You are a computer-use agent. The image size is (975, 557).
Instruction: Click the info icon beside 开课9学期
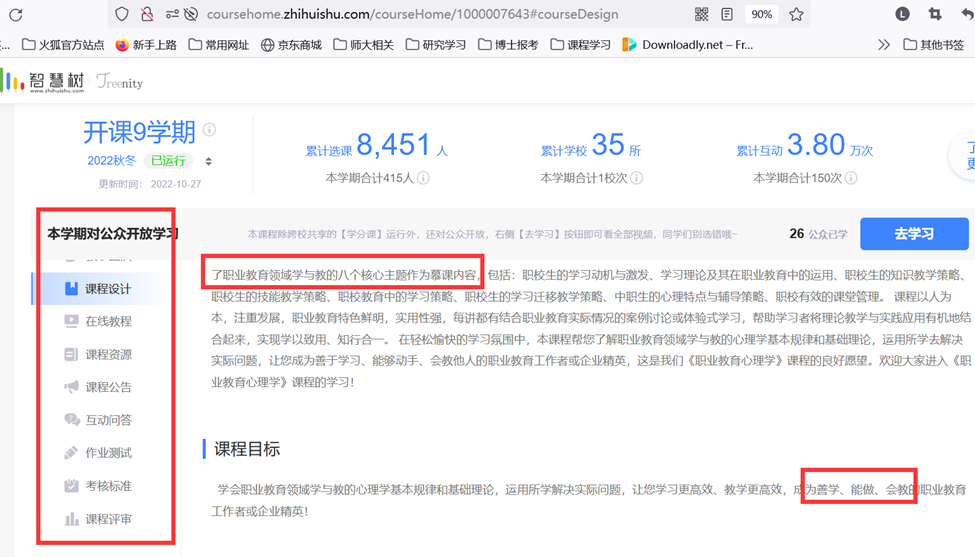click(x=210, y=129)
